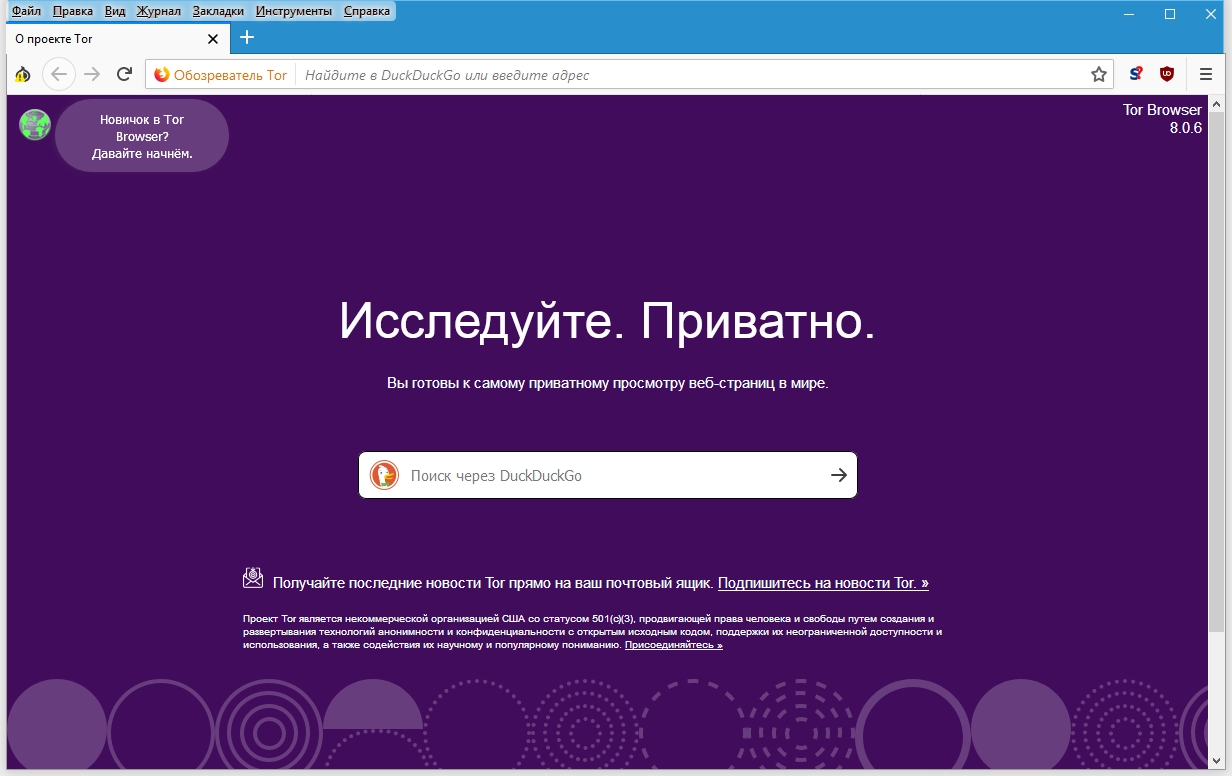
Task: Focus the 'Поиск через DuckDuckGo' search field
Action: 610,476
